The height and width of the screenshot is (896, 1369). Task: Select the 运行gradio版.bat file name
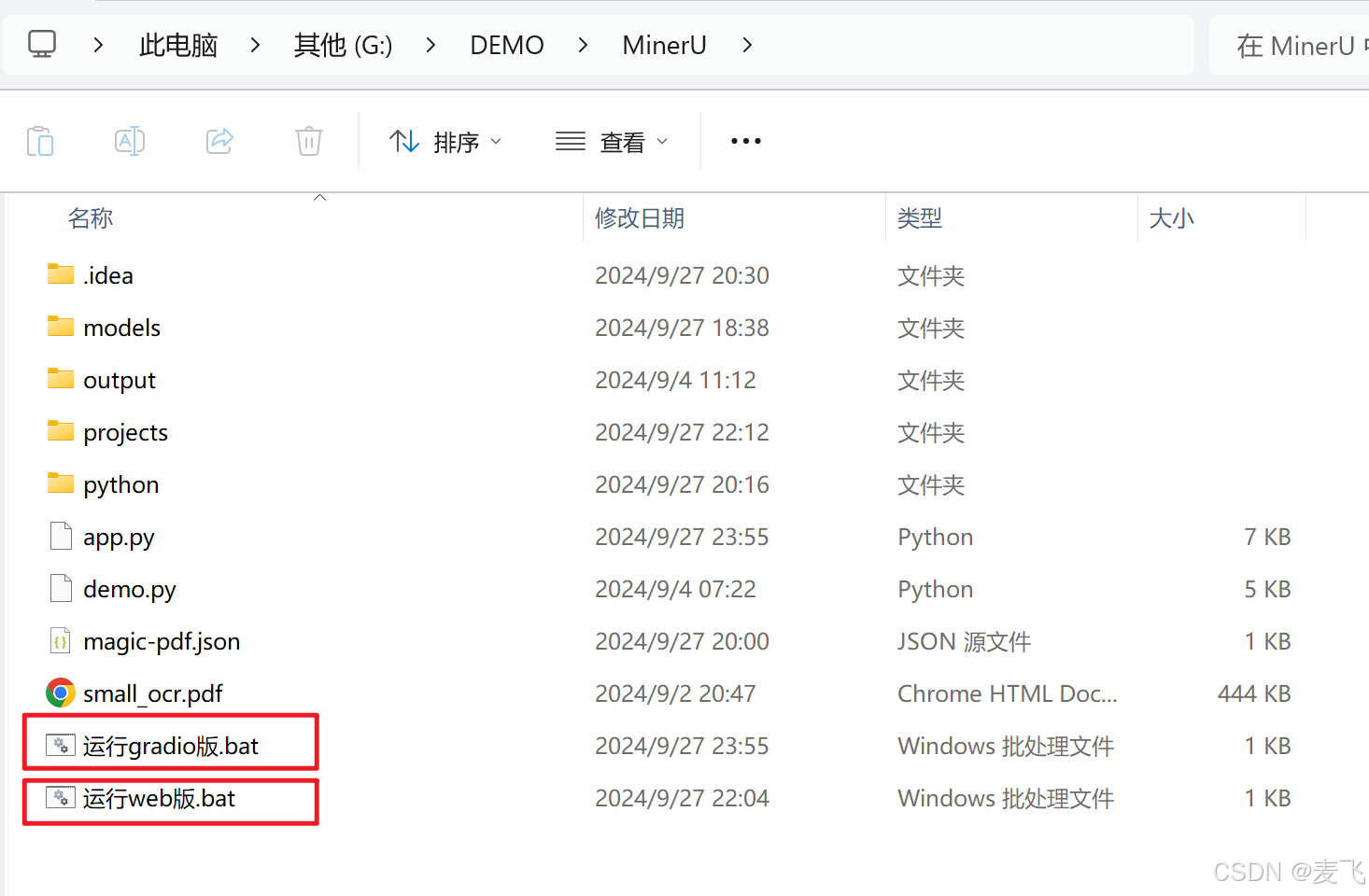click(x=171, y=747)
